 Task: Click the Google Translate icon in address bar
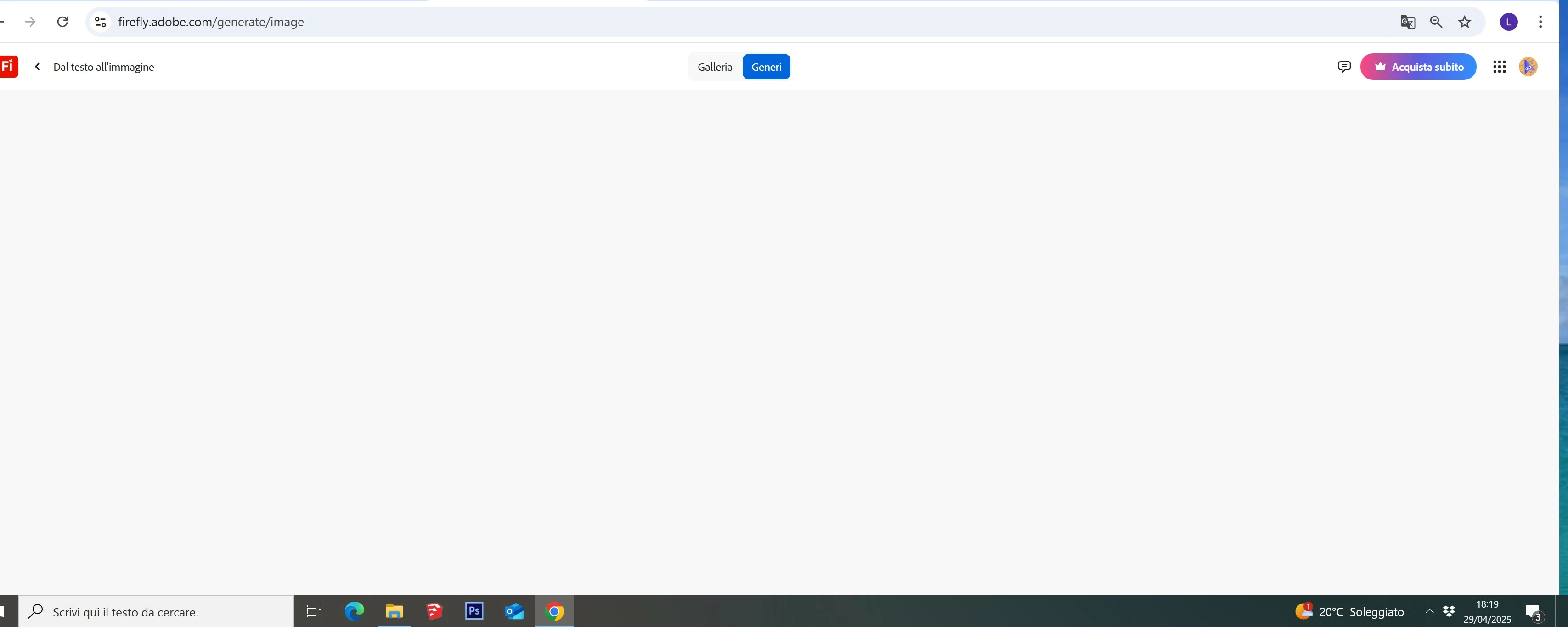coord(1407,22)
